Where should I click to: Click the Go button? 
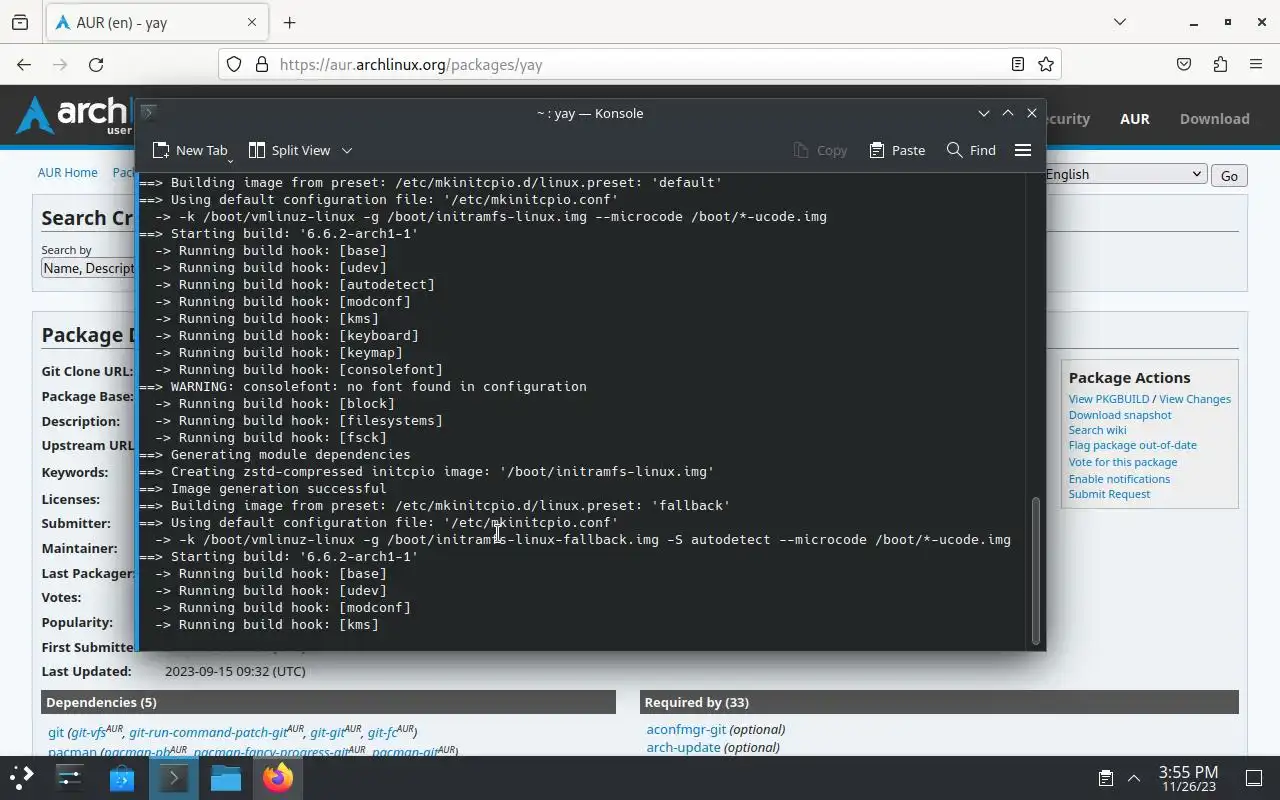(1229, 175)
